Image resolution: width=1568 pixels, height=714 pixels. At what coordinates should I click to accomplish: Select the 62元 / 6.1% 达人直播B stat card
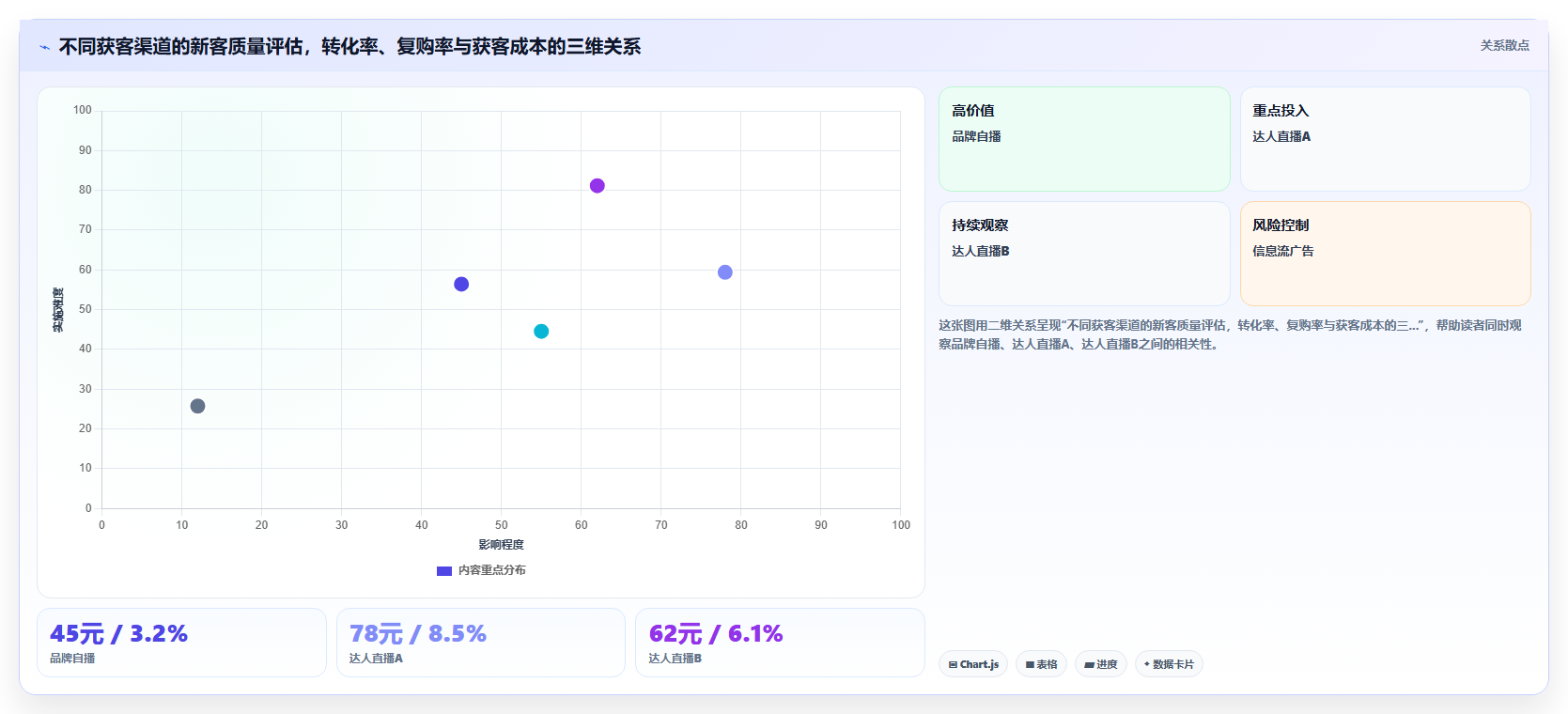tap(780, 643)
